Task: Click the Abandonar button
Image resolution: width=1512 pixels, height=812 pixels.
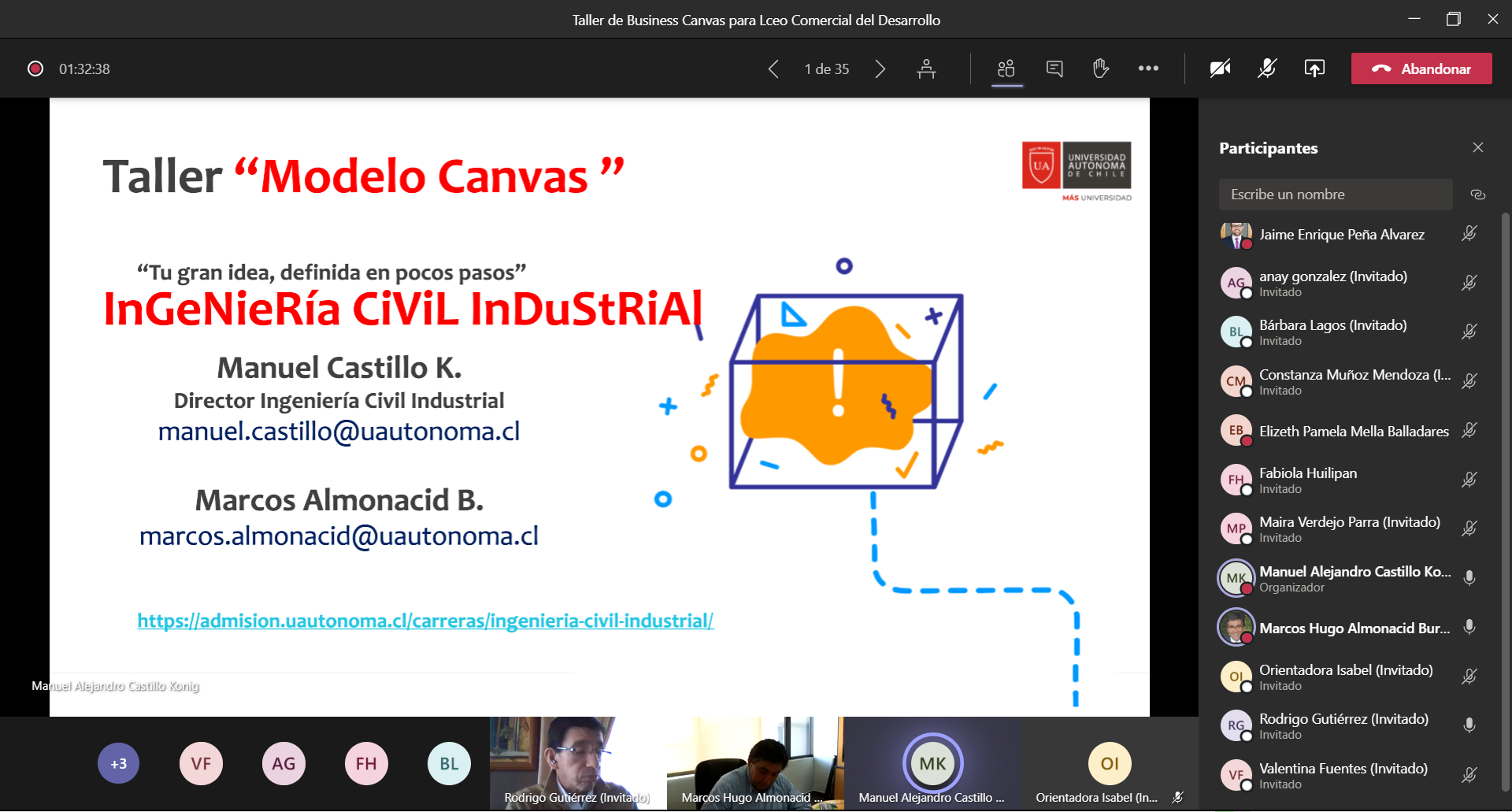Action: [x=1421, y=69]
